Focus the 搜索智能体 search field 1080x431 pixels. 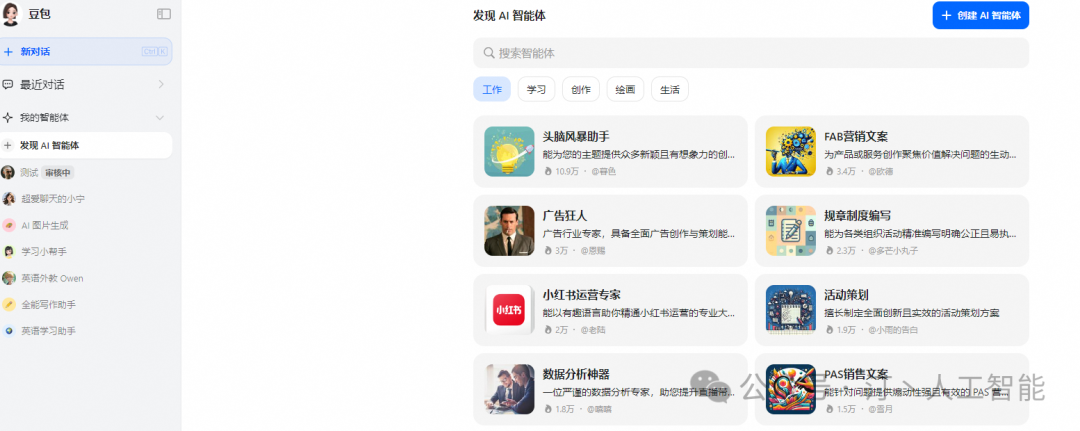click(x=751, y=53)
